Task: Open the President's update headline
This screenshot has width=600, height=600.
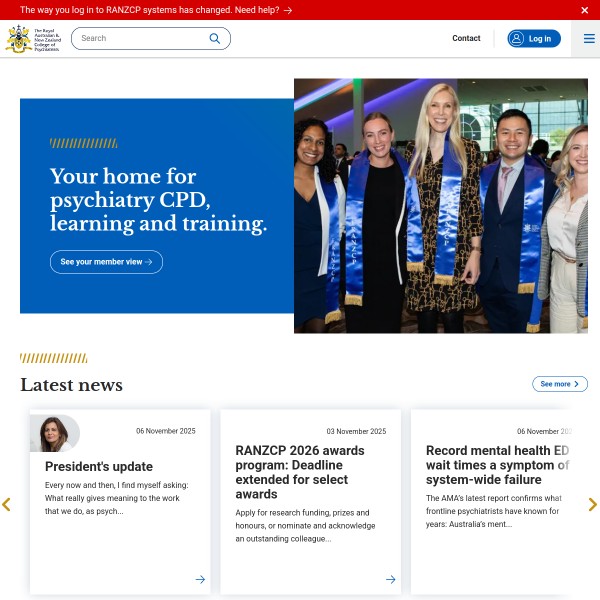Action: point(99,466)
